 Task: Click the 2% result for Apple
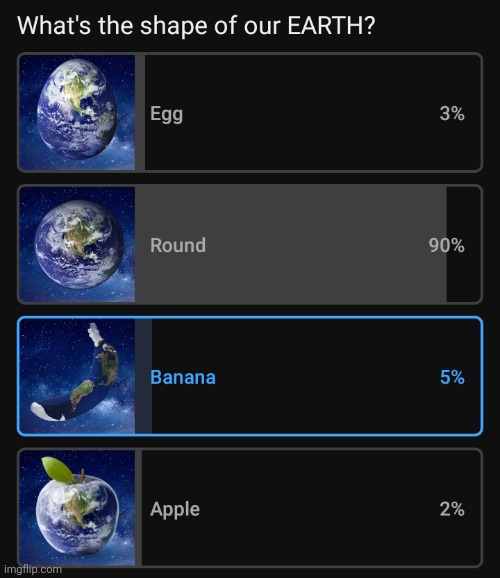point(452,509)
